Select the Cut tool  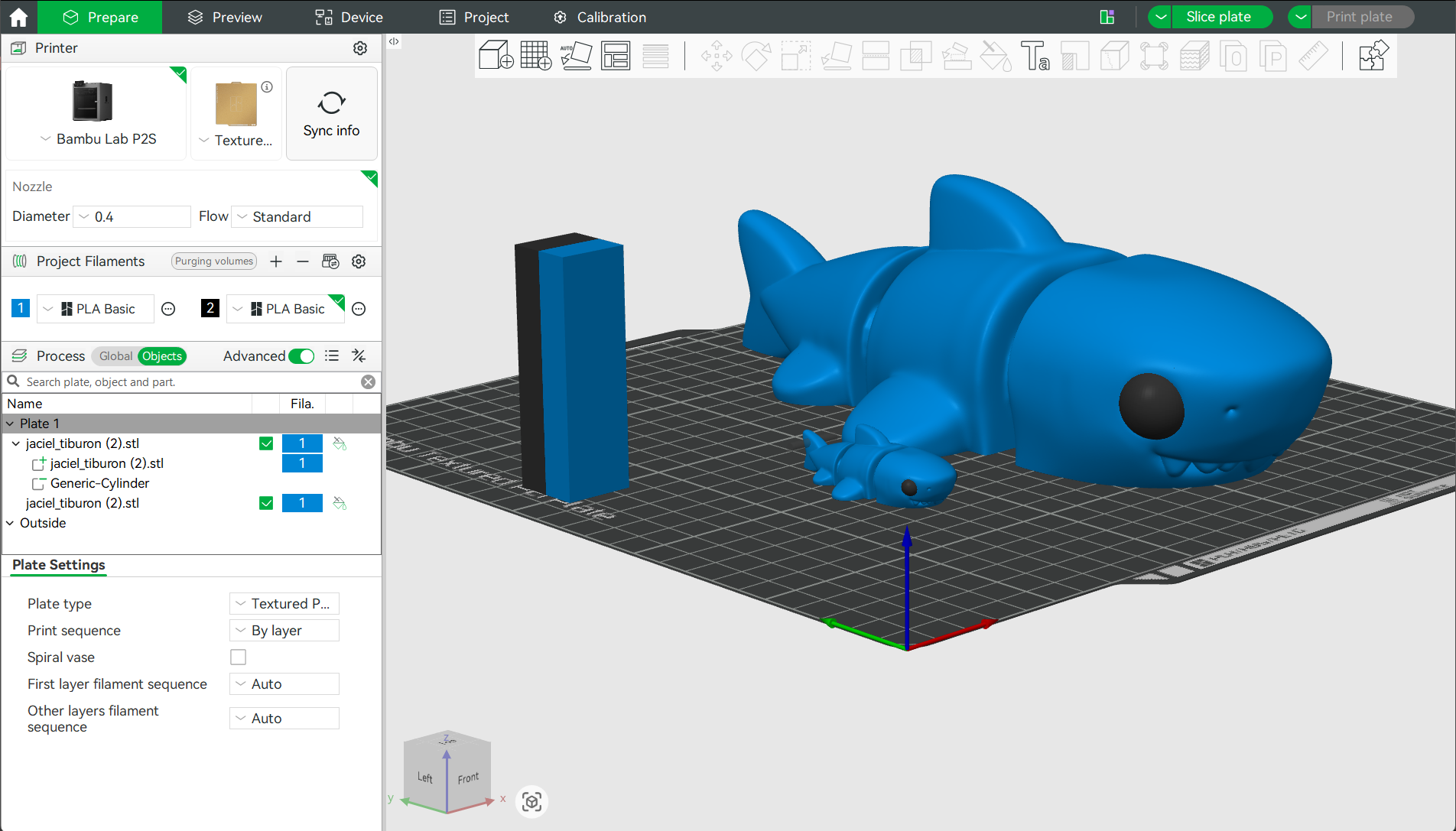(x=876, y=56)
